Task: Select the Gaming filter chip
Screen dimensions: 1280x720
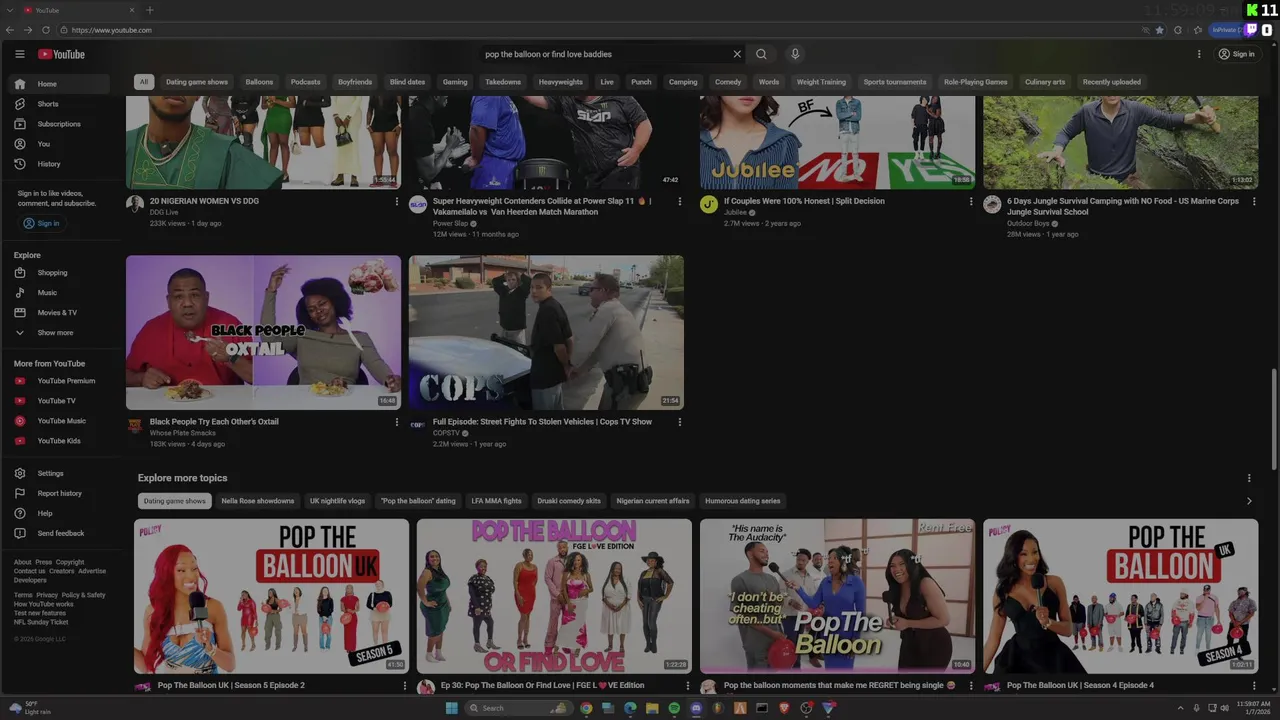Action: tap(455, 82)
